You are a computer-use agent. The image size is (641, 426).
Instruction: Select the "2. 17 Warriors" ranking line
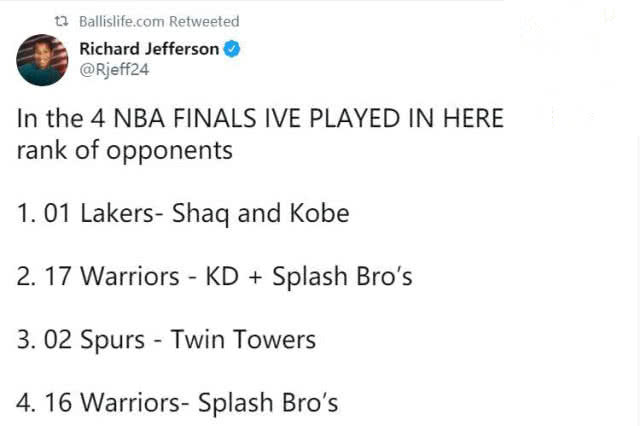pyautogui.click(x=214, y=276)
